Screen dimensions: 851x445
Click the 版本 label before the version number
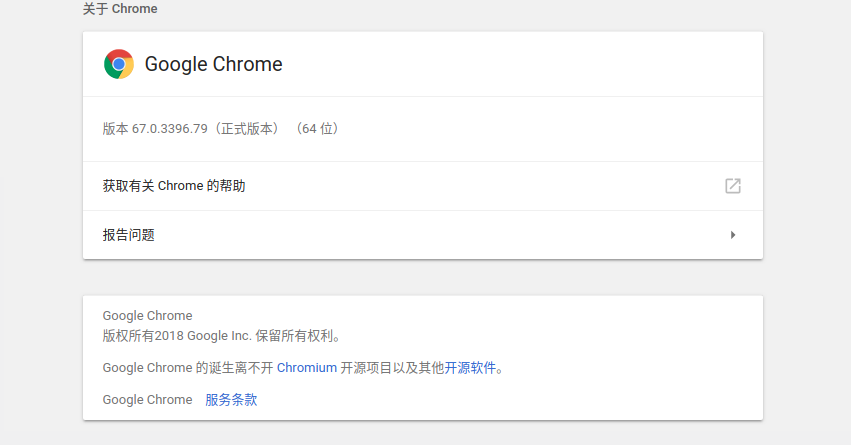pyautogui.click(x=115, y=129)
